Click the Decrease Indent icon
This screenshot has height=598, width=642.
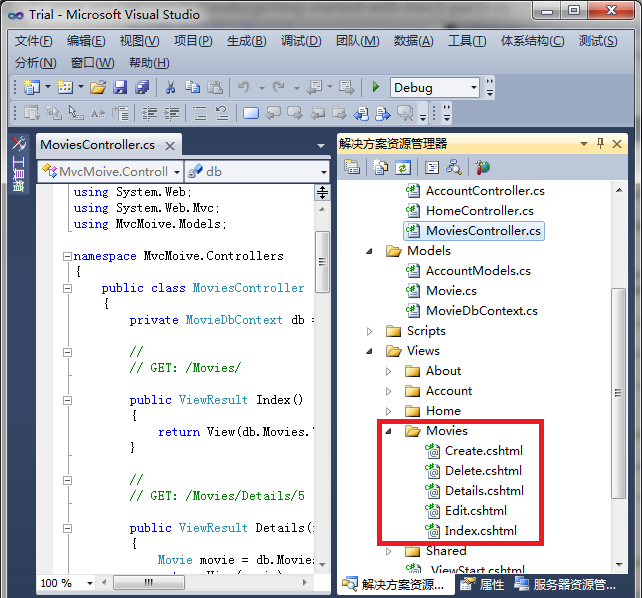click(x=149, y=113)
